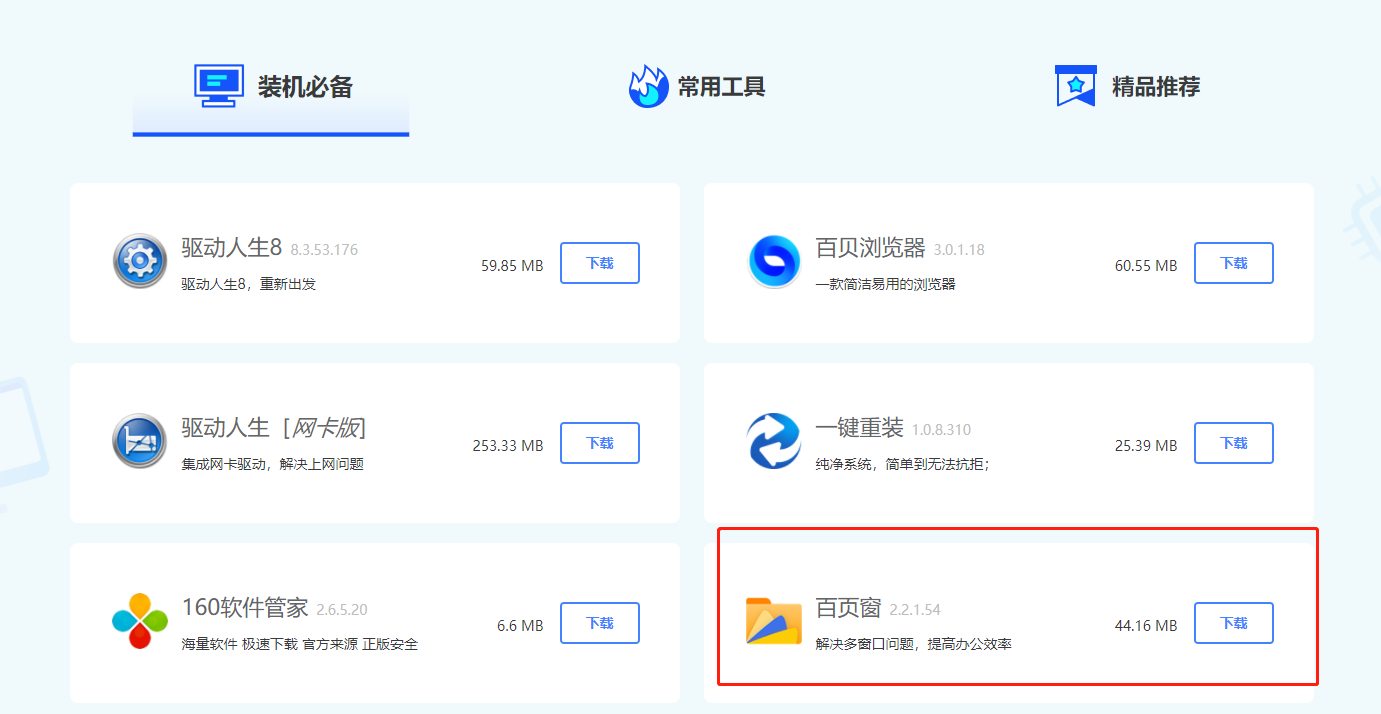
Task: Click the 驱动人生 网卡版 app icon
Action: [x=140, y=441]
